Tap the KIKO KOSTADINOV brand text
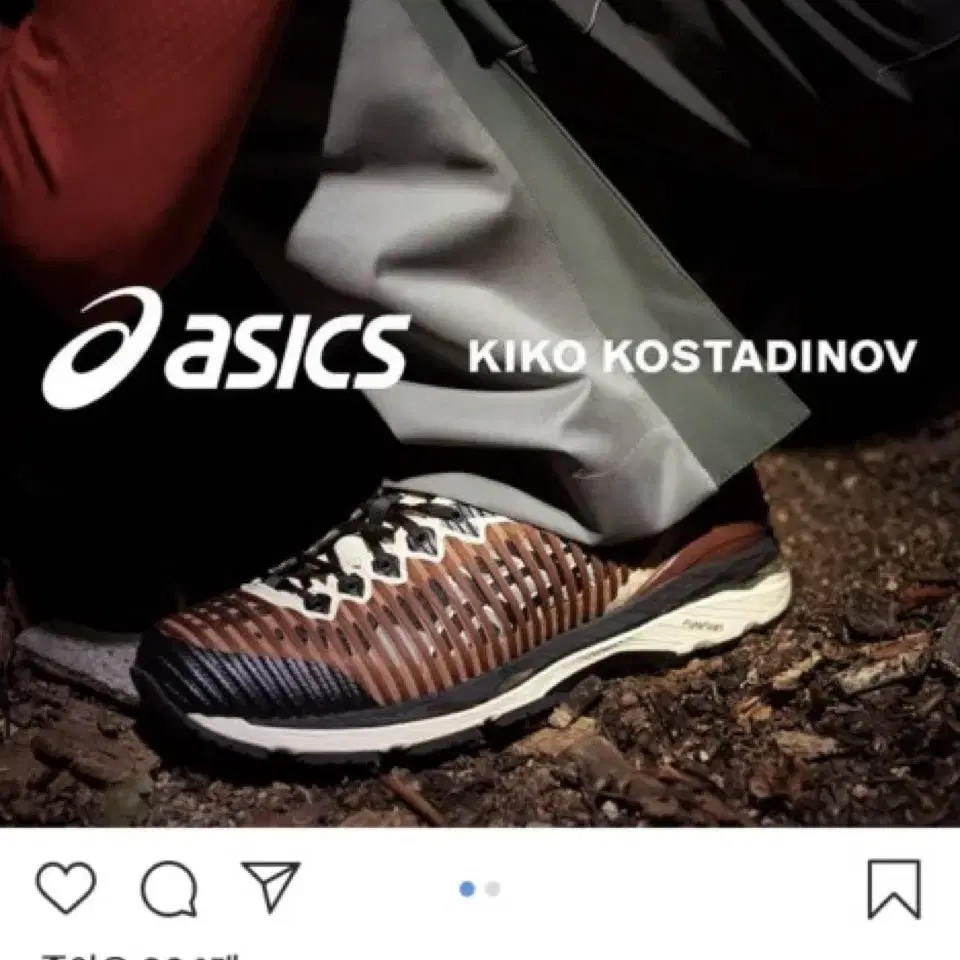Image resolution: width=960 pixels, height=960 pixels. pyautogui.click(x=692, y=356)
